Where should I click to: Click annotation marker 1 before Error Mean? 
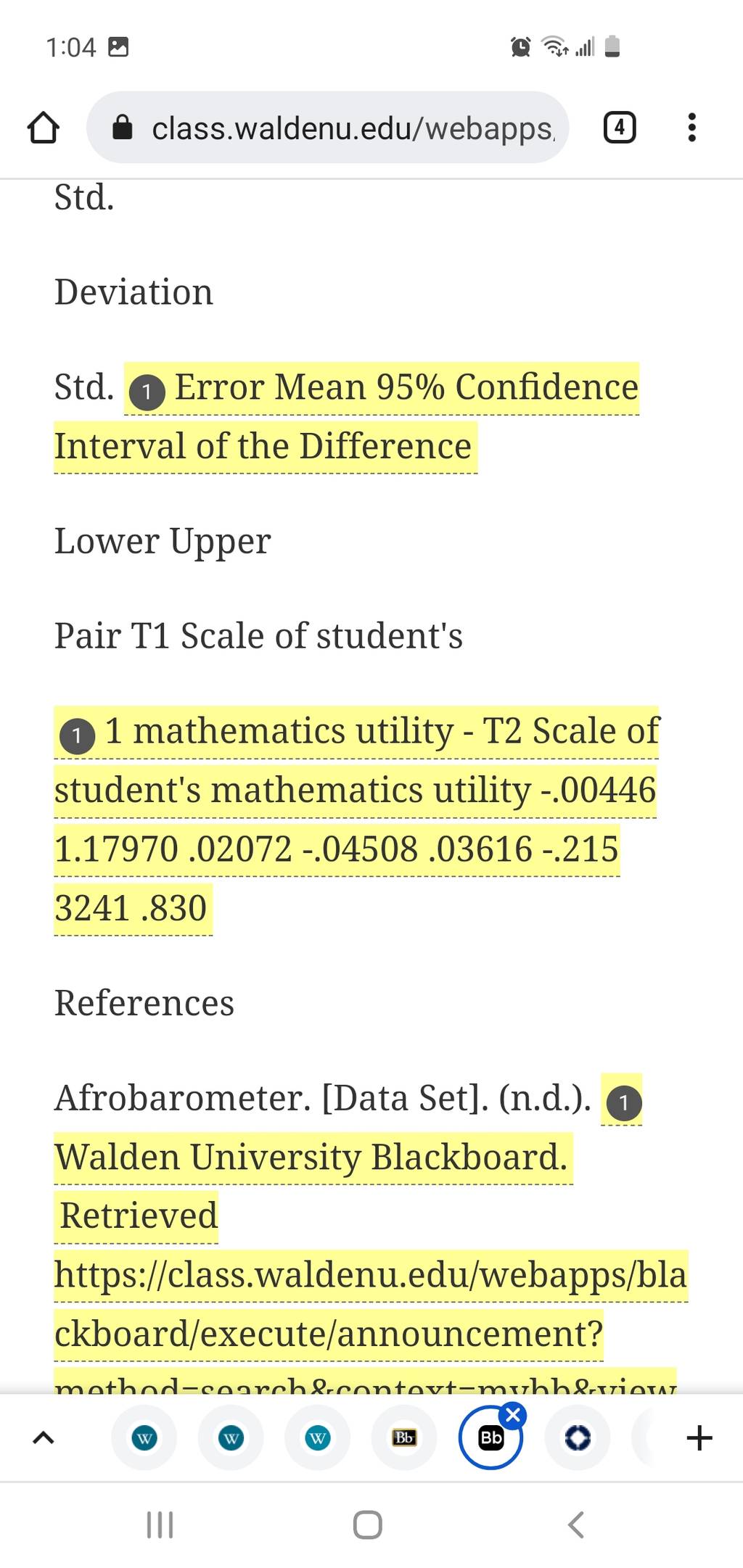coord(147,392)
